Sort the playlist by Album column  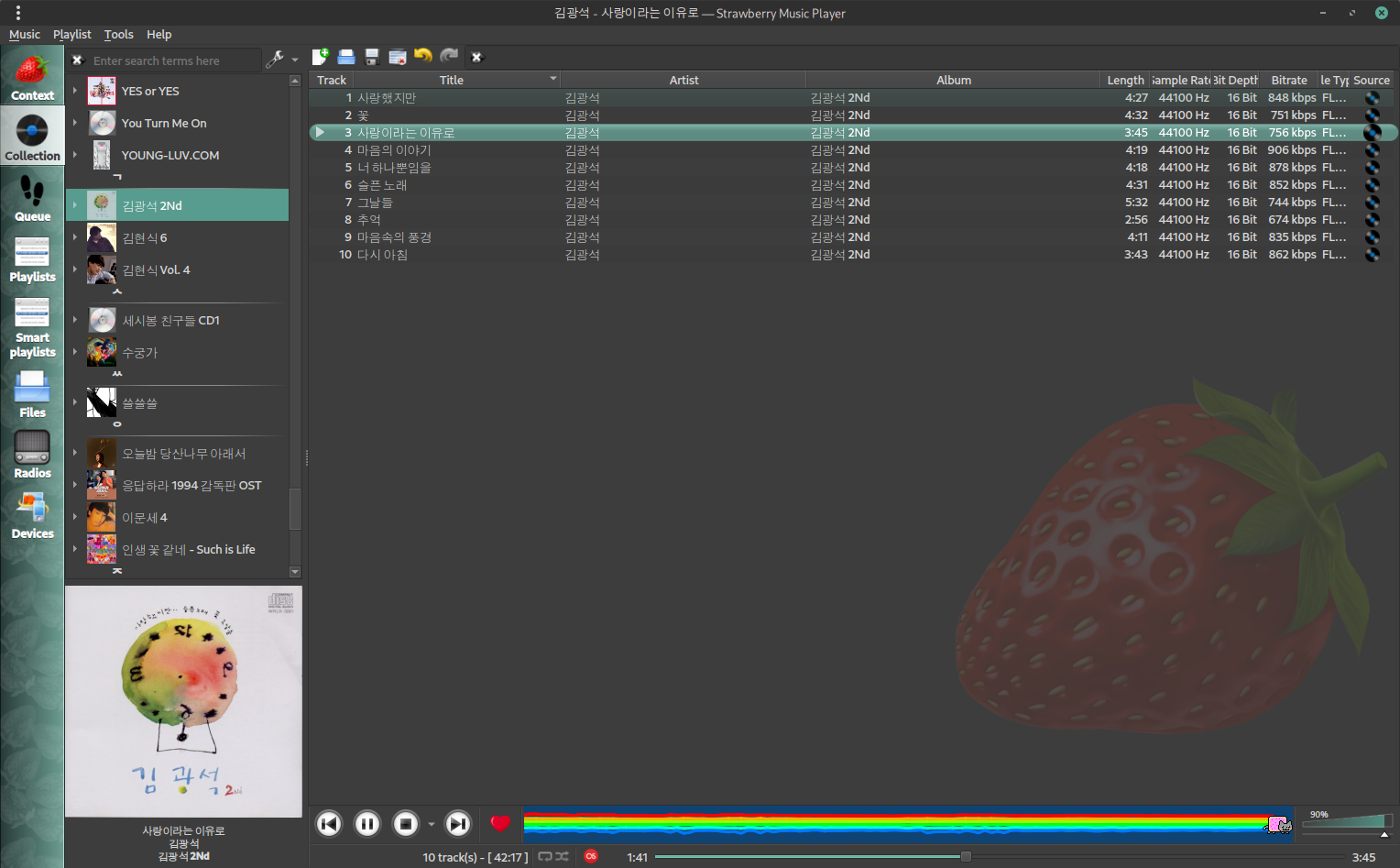pyautogui.click(x=954, y=80)
